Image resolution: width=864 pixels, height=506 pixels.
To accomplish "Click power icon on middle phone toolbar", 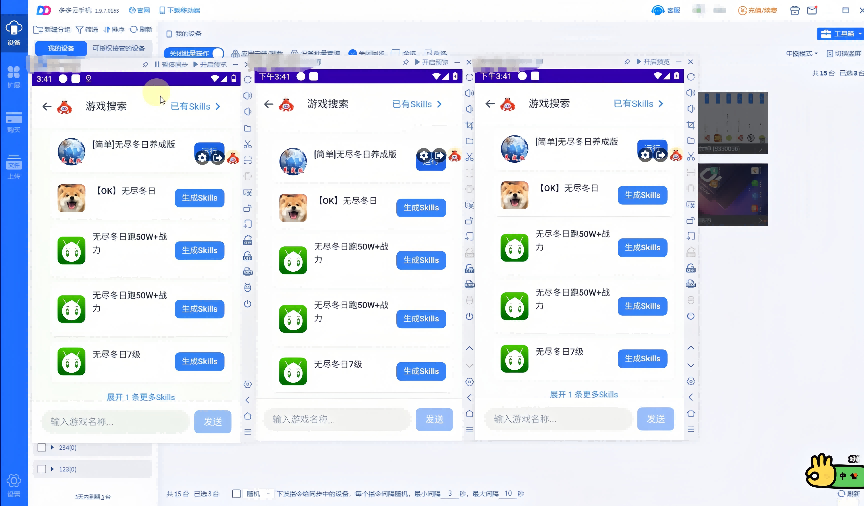I will (469, 316).
